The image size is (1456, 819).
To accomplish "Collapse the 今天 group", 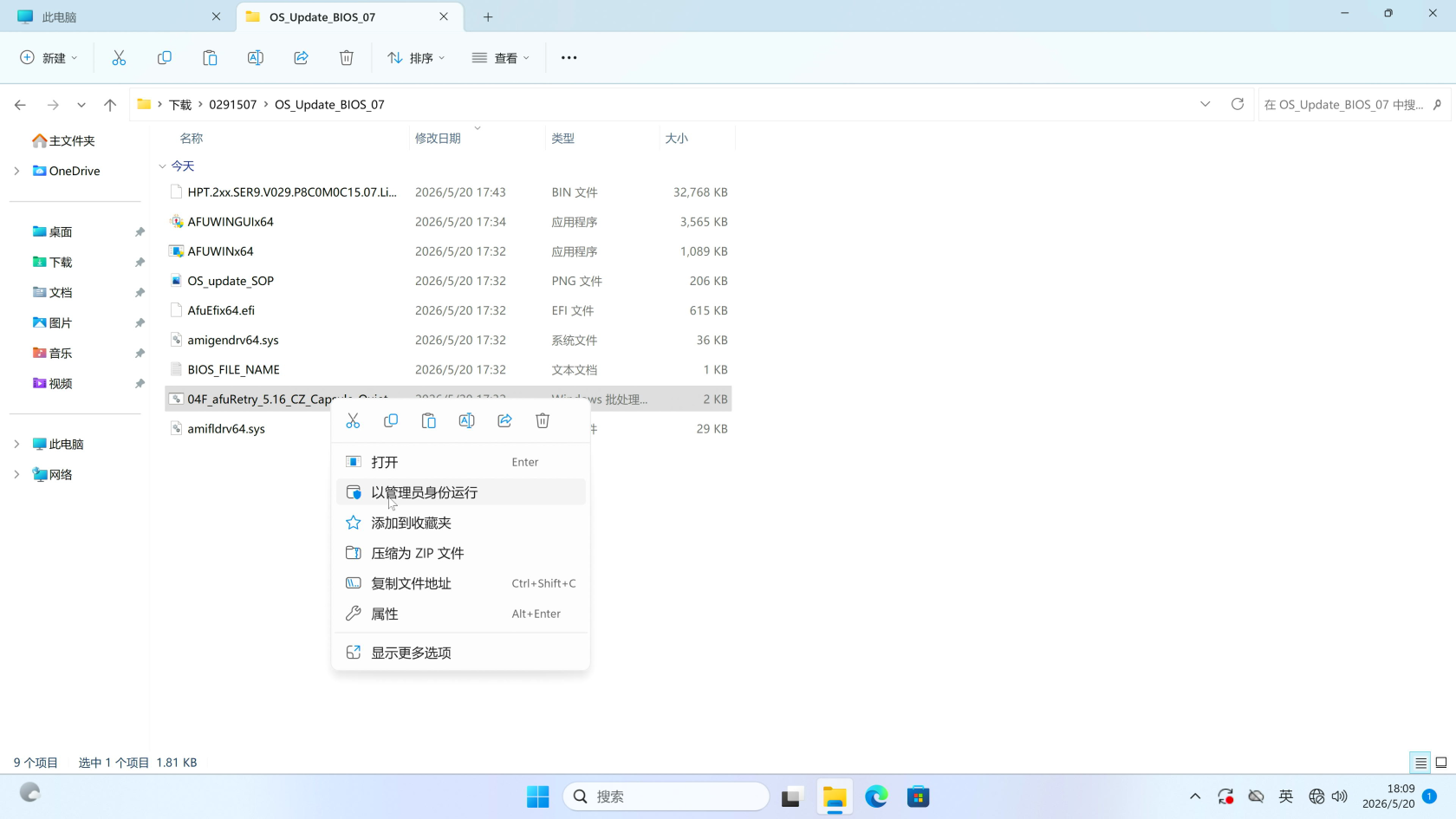I will (x=162, y=166).
